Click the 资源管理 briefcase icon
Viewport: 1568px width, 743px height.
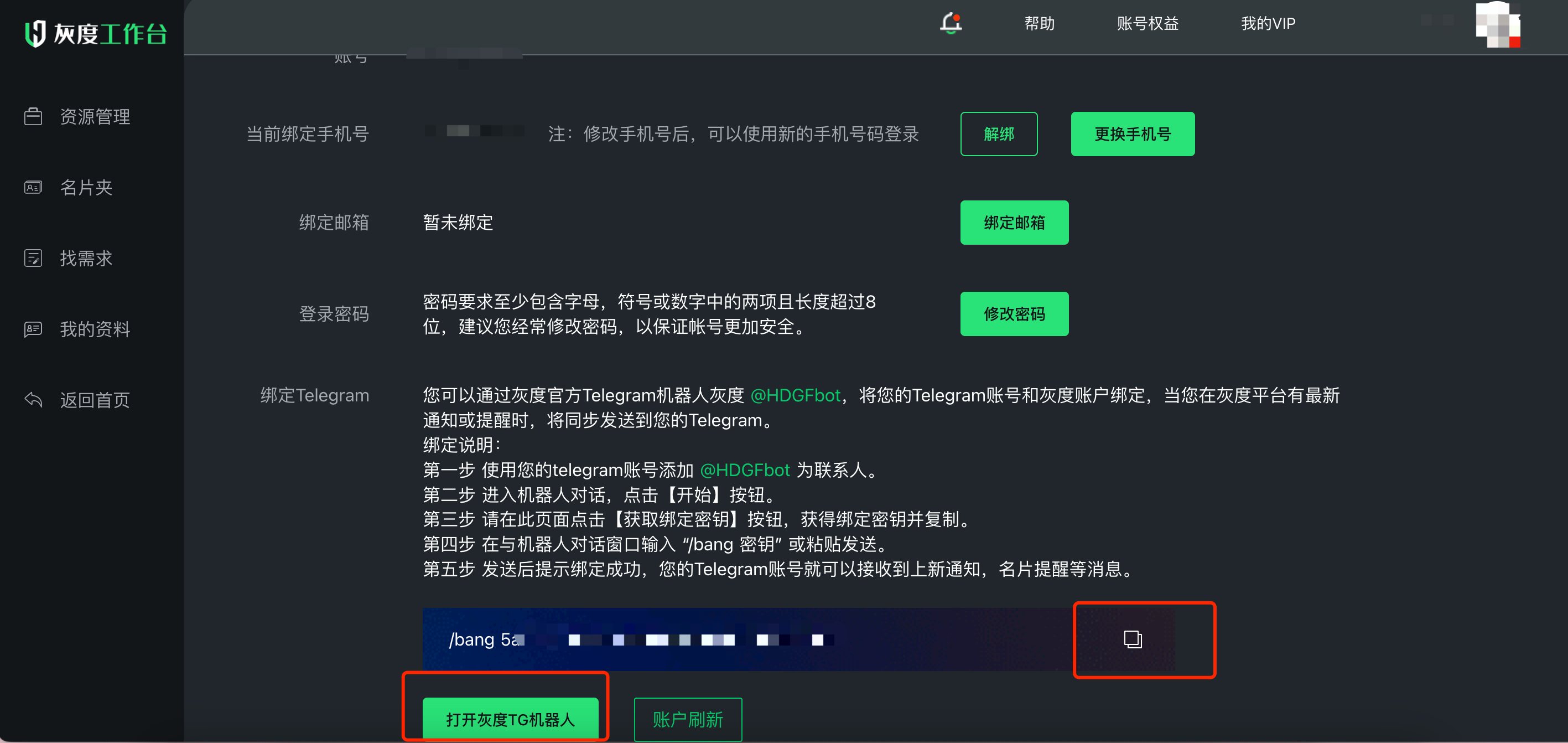[33, 116]
